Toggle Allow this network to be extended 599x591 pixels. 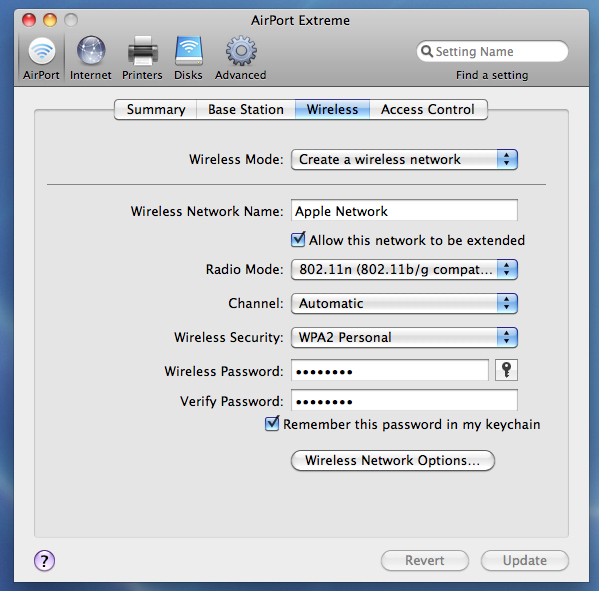point(298,240)
